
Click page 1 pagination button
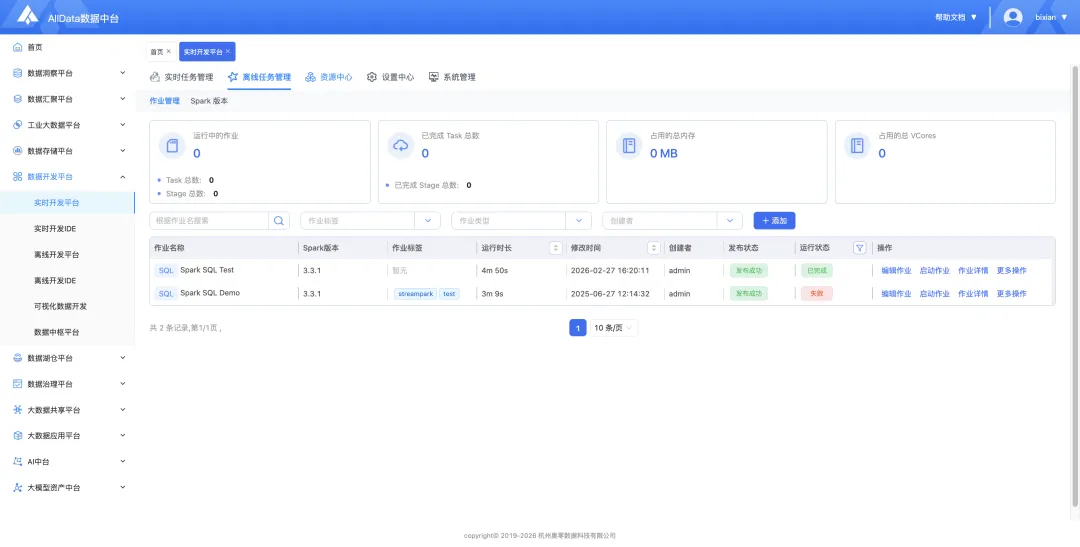coord(578,328)
